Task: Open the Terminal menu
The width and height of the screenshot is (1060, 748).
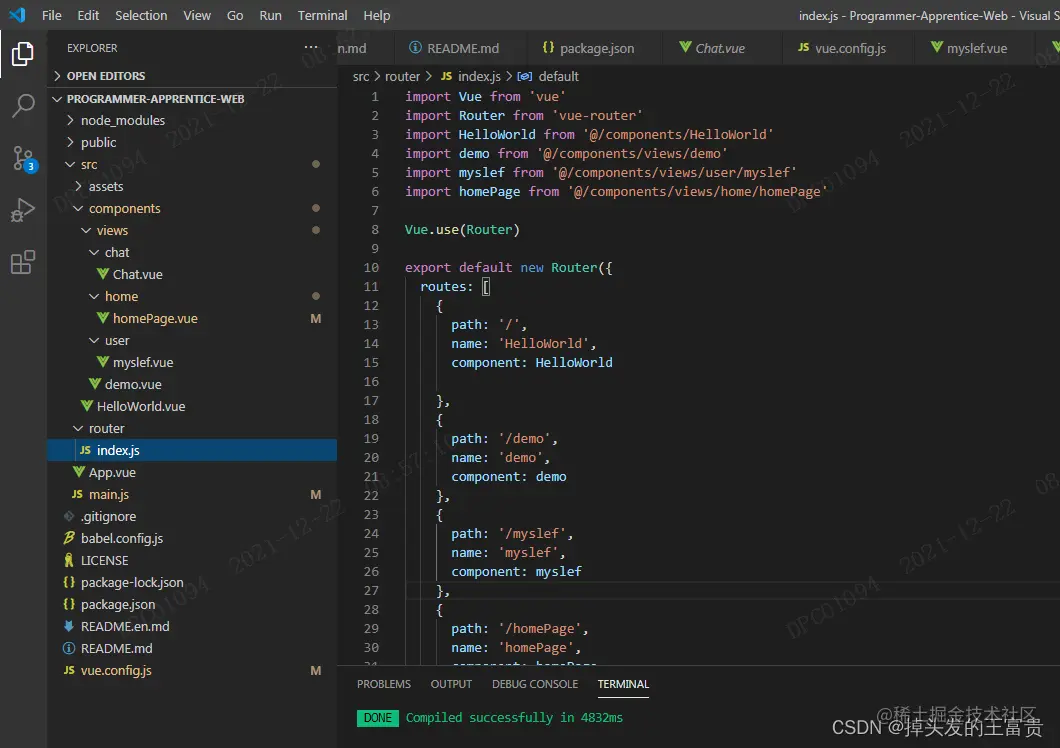Action: 322,15
